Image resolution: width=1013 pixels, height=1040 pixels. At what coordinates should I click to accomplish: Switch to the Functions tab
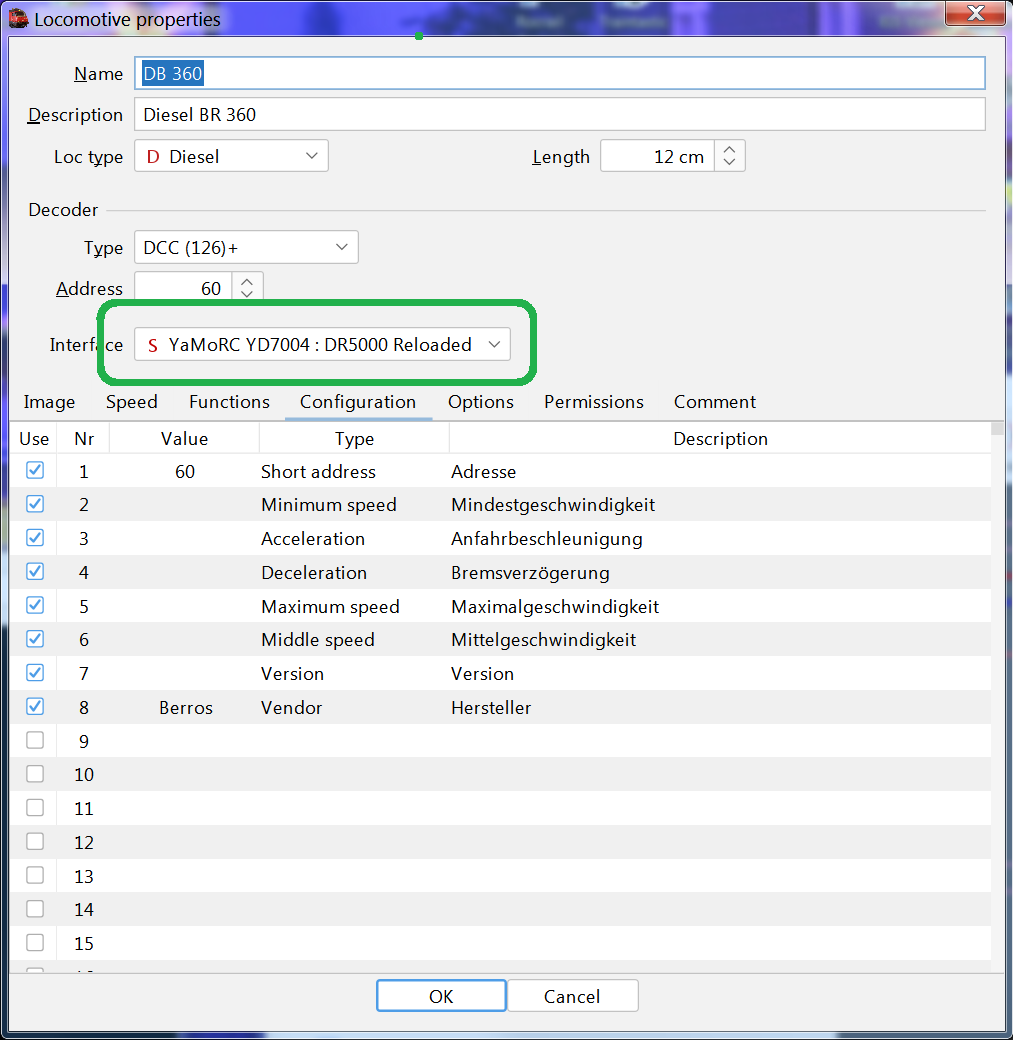229,402
